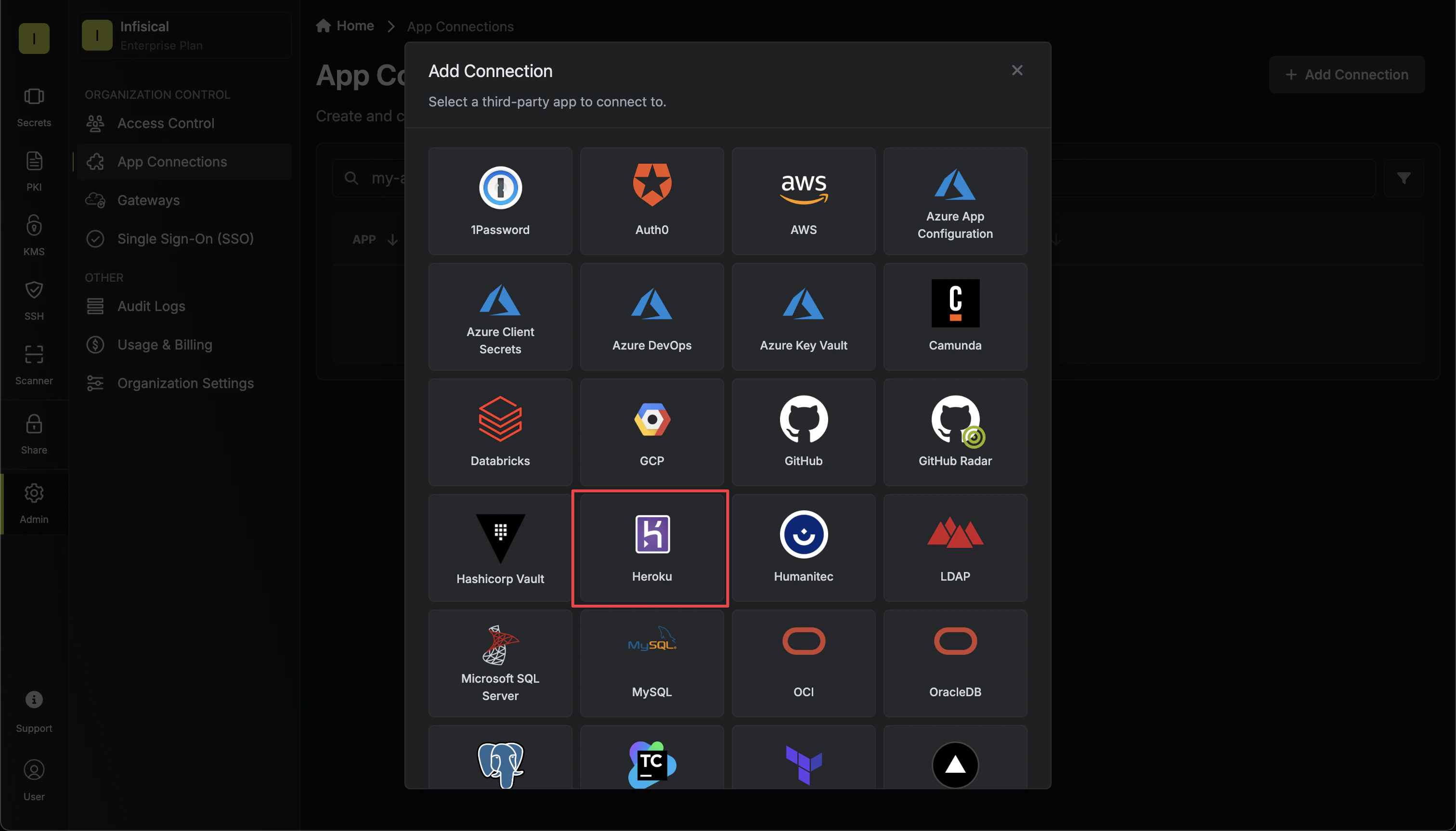Select the Vercel triangle tile
1456x831 pixels.
point(955,757)
